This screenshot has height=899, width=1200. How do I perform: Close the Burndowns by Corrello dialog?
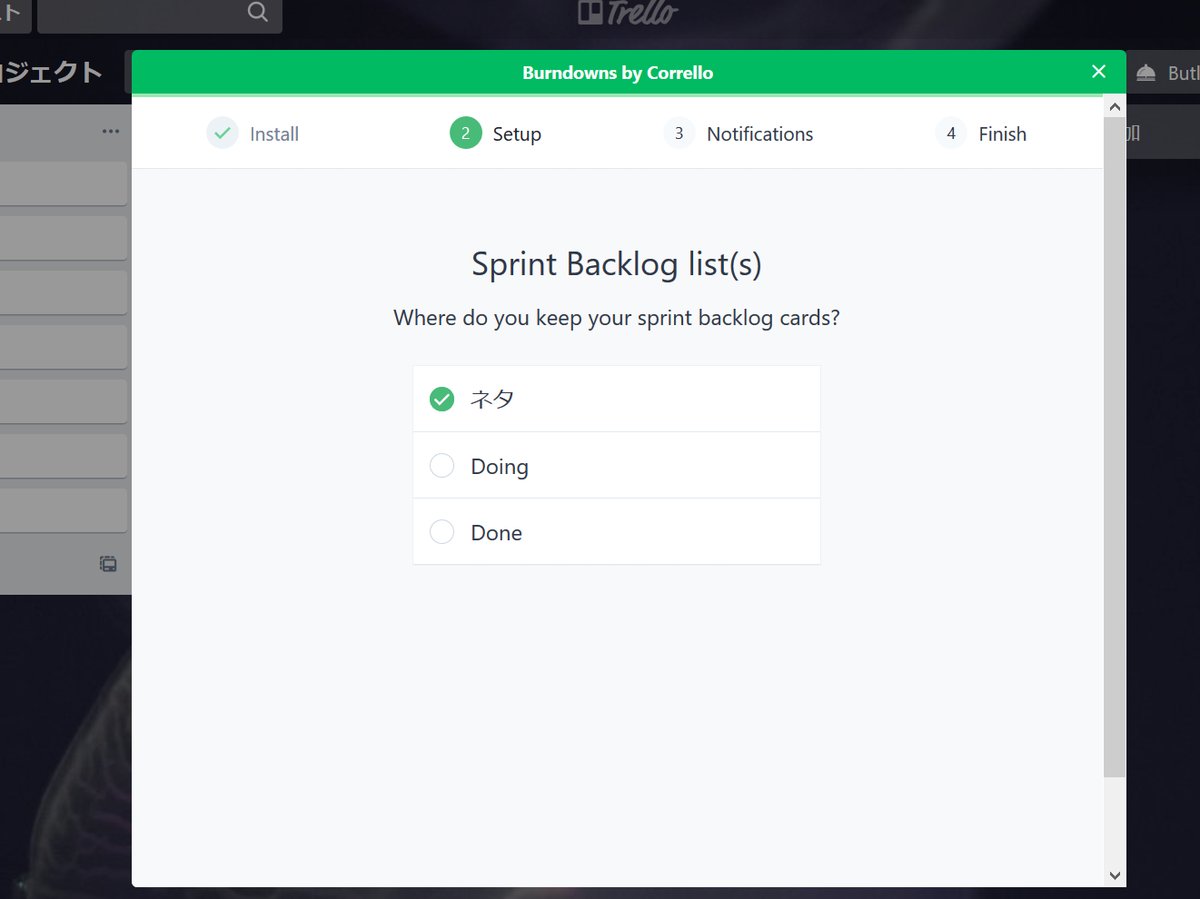(x=1099, y=71)
